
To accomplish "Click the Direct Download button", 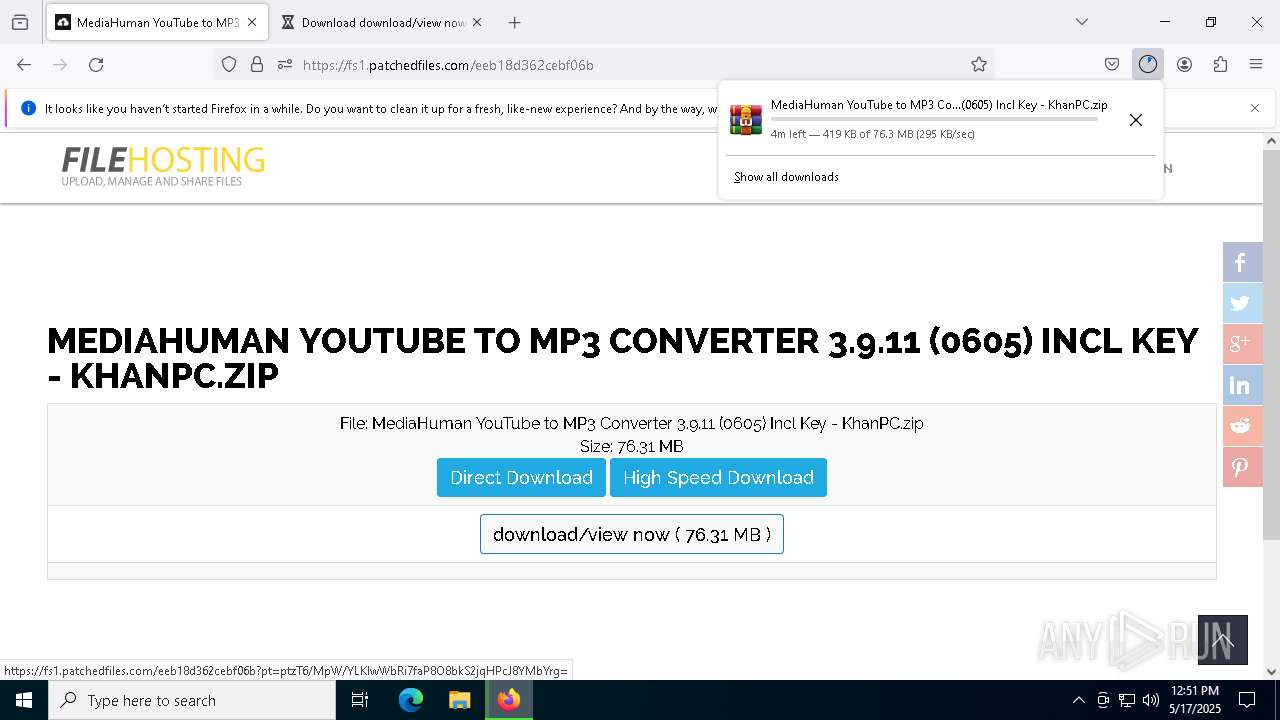I will (x=521, y=477).
